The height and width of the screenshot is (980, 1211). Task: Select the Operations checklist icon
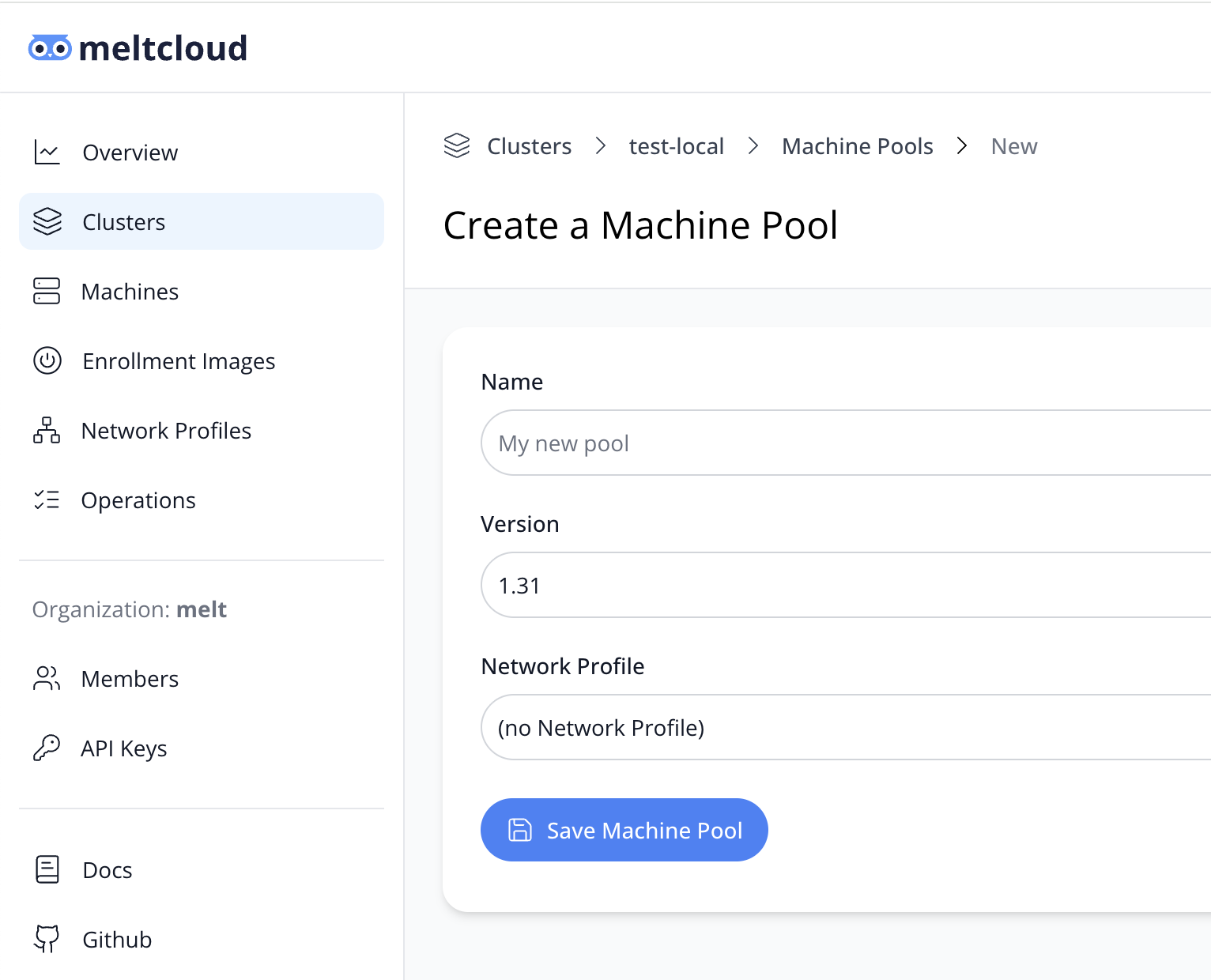[47, 499]
